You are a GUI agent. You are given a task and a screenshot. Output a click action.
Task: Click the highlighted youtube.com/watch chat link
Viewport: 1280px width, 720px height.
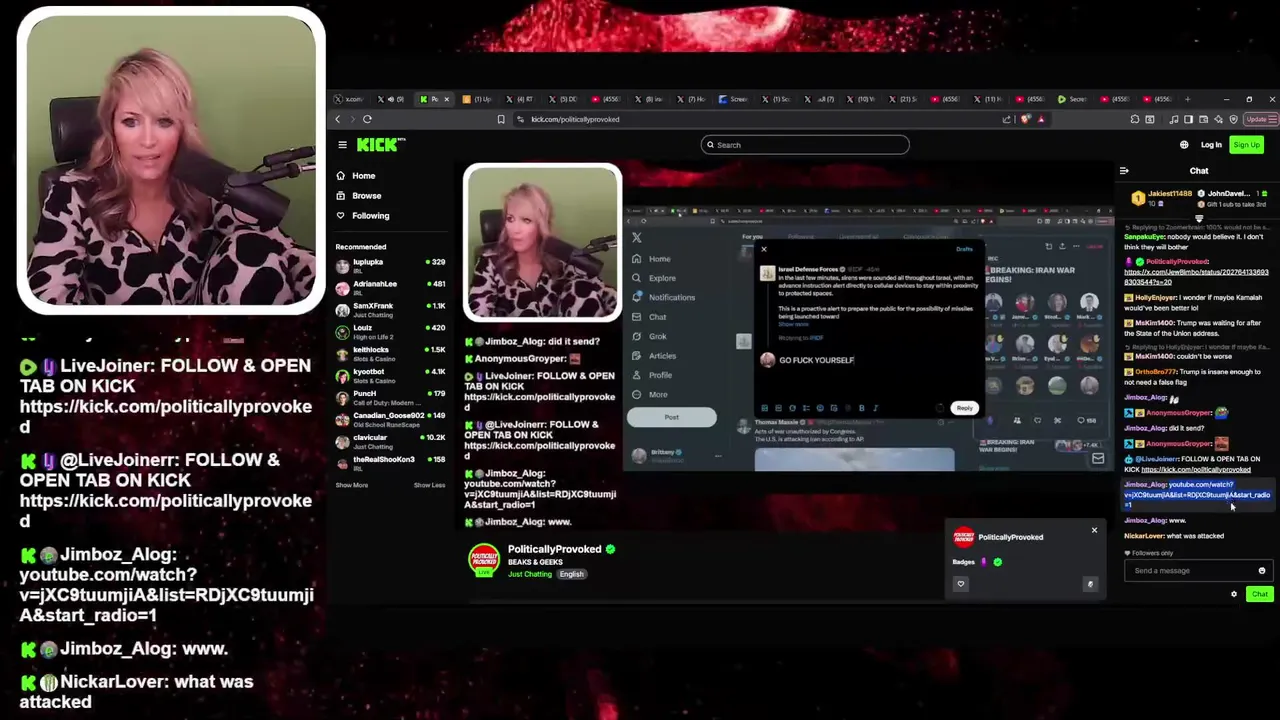pos(1197,494)
